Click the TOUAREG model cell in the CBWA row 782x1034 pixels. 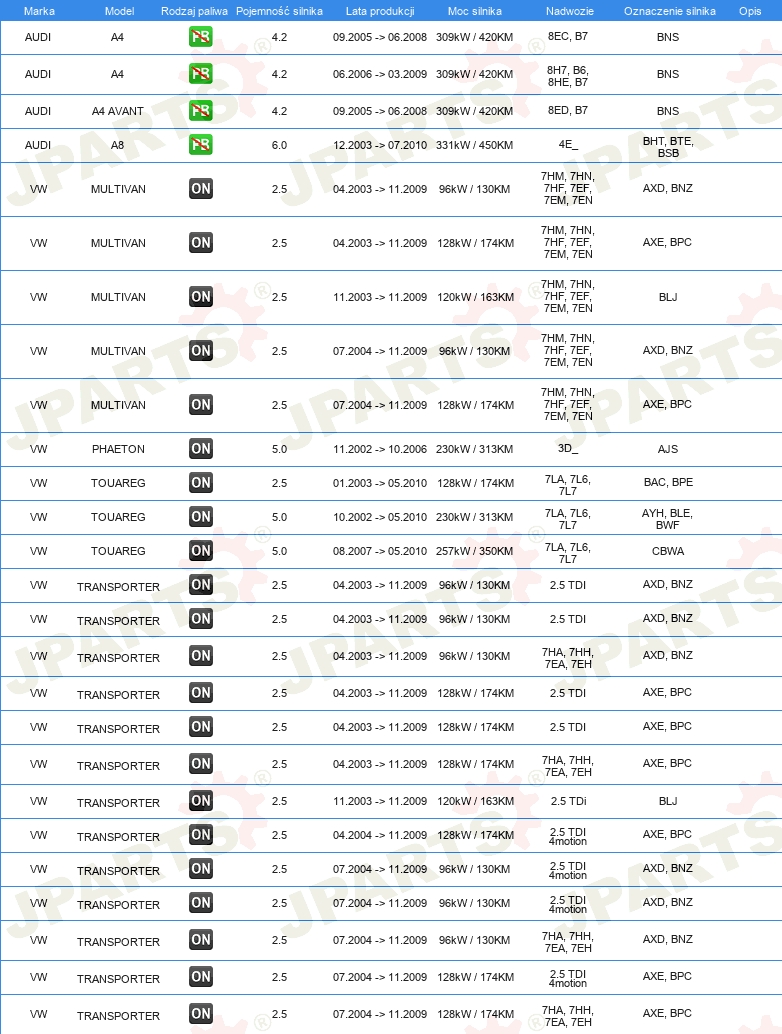pyautogui.click(x=118, y=551)
